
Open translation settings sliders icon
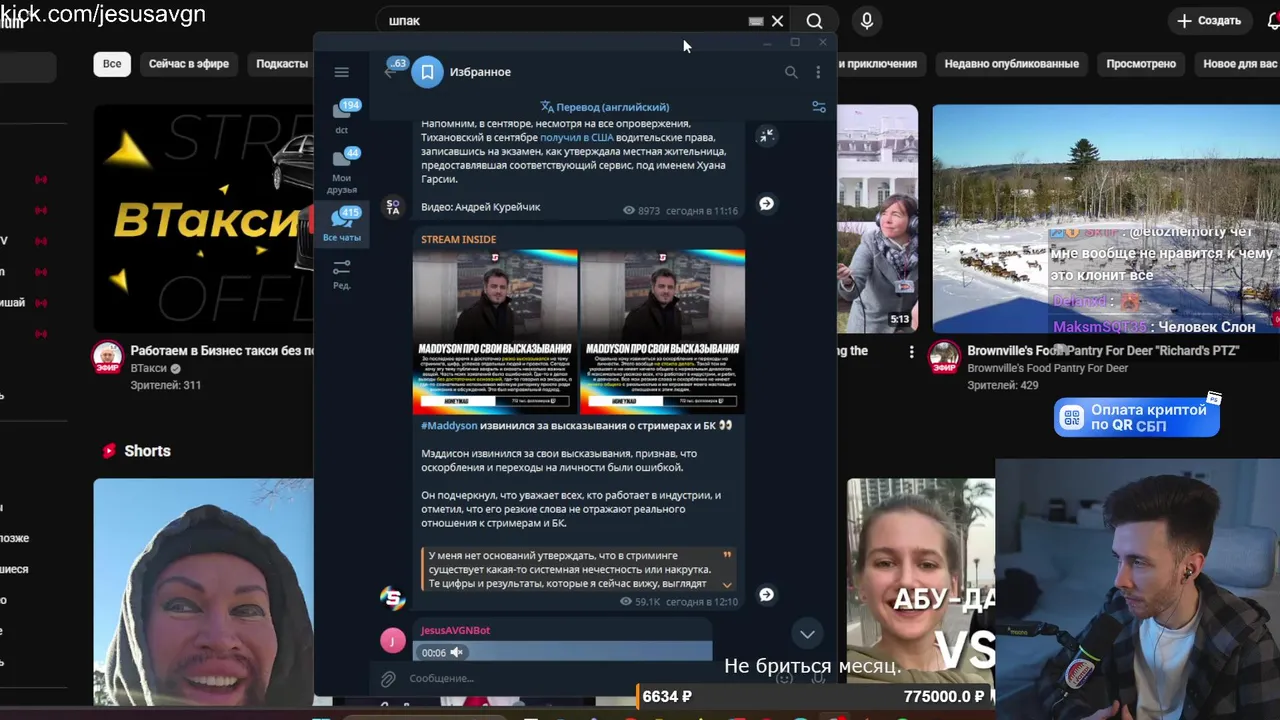[x=818, y=107]
